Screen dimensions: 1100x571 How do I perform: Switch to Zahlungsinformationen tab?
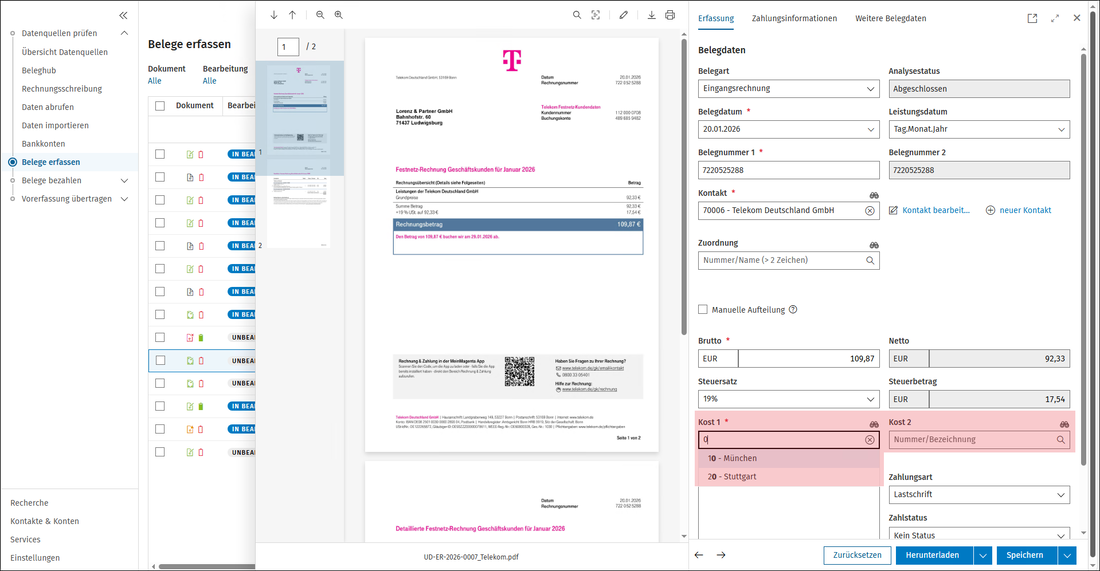[x=794, y=18]
